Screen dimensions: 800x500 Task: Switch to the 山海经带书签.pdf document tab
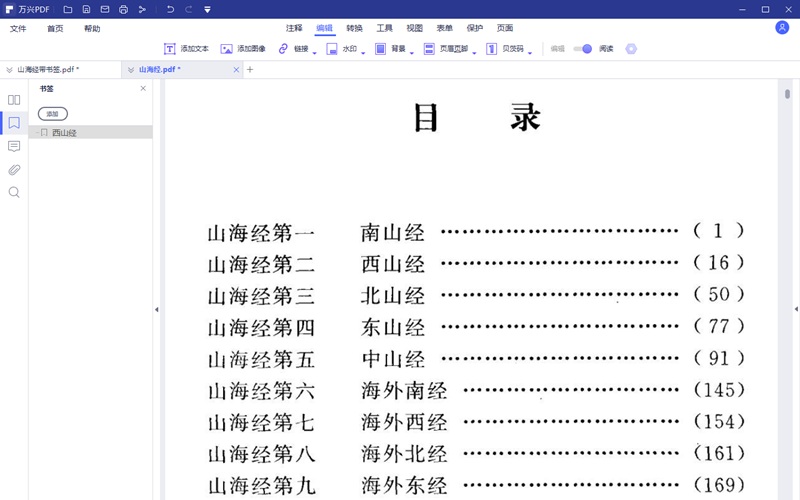click(x=48, y=70)
